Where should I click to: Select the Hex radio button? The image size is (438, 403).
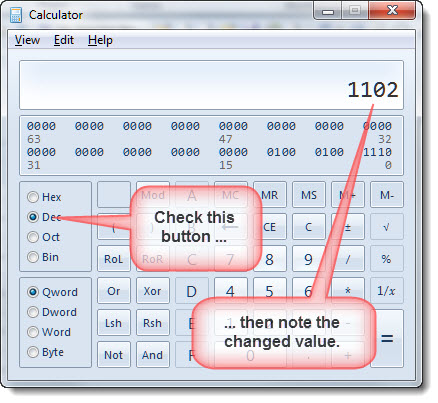33,197
